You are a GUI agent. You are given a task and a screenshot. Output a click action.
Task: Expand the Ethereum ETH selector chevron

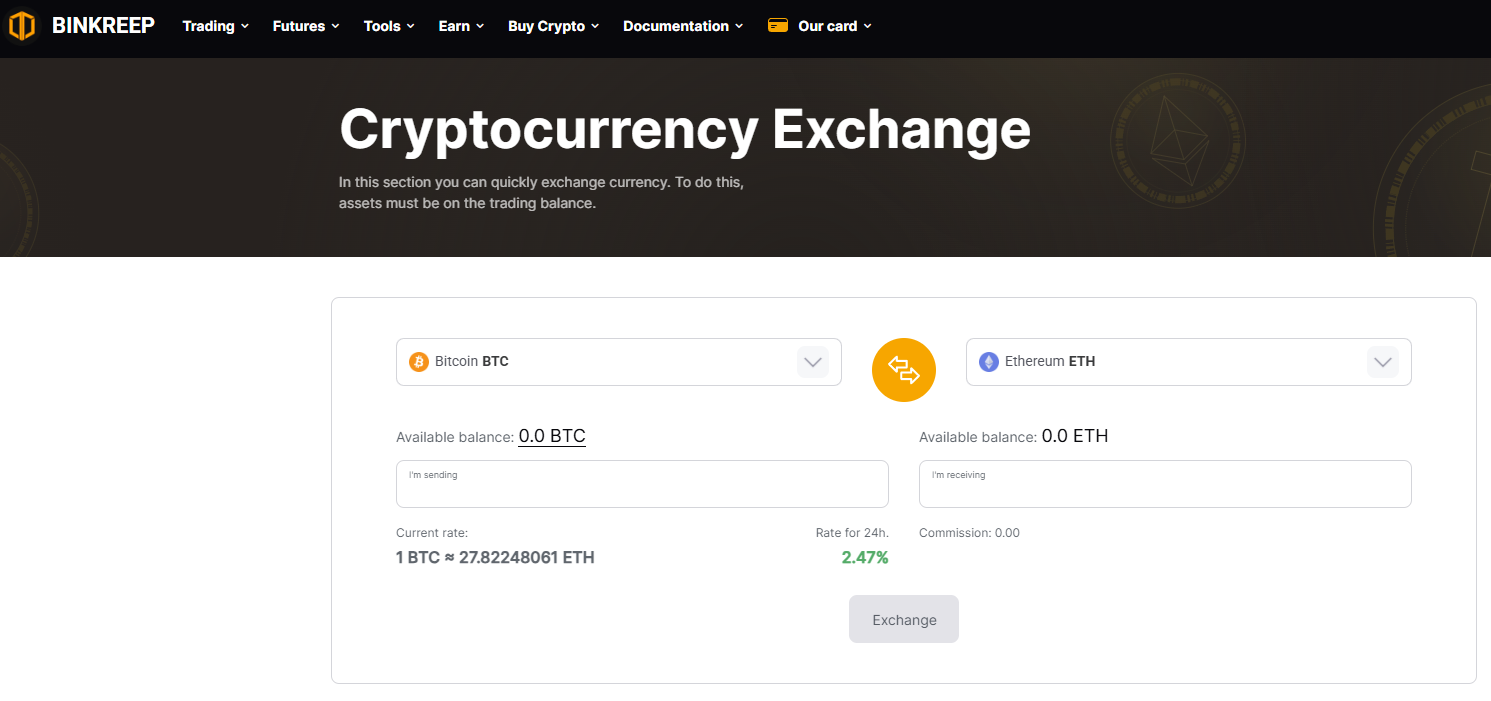[x=1383, y=362]
